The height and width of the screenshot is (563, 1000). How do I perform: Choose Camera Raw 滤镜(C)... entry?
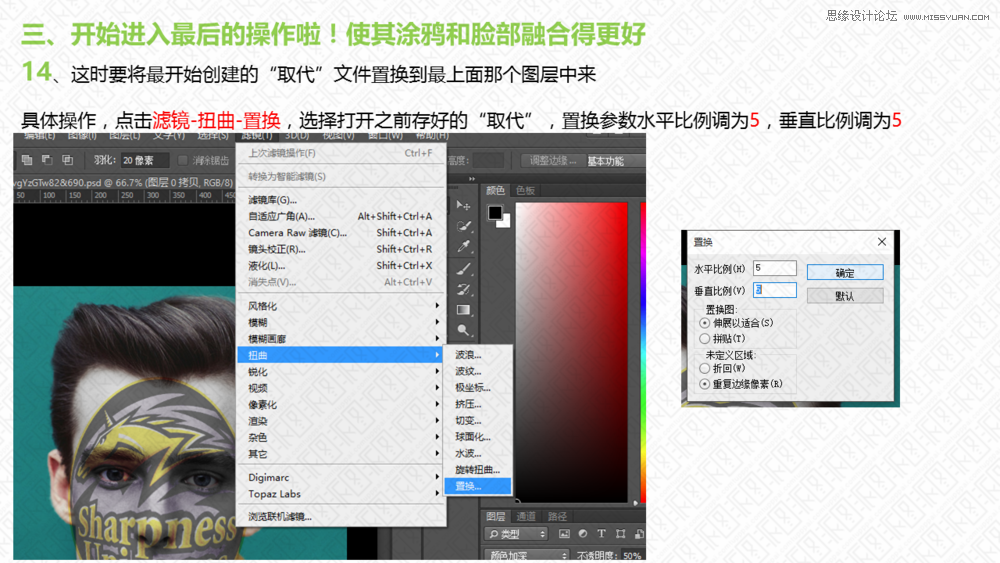coord(341,233)
